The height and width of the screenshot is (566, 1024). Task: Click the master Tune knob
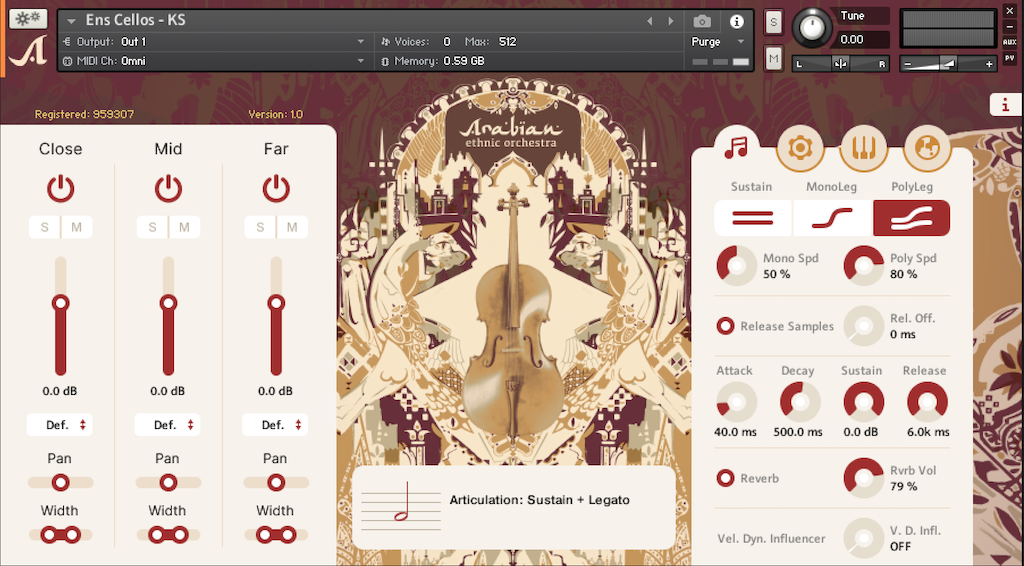tap(812, 28)
